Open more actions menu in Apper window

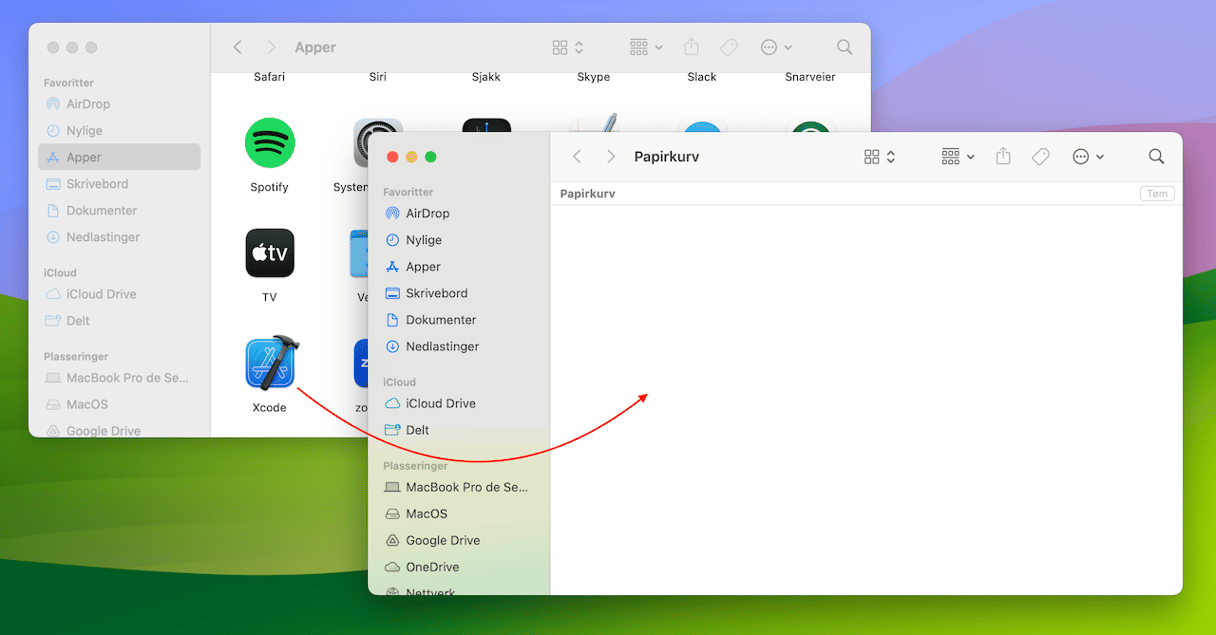coord(776,47)
